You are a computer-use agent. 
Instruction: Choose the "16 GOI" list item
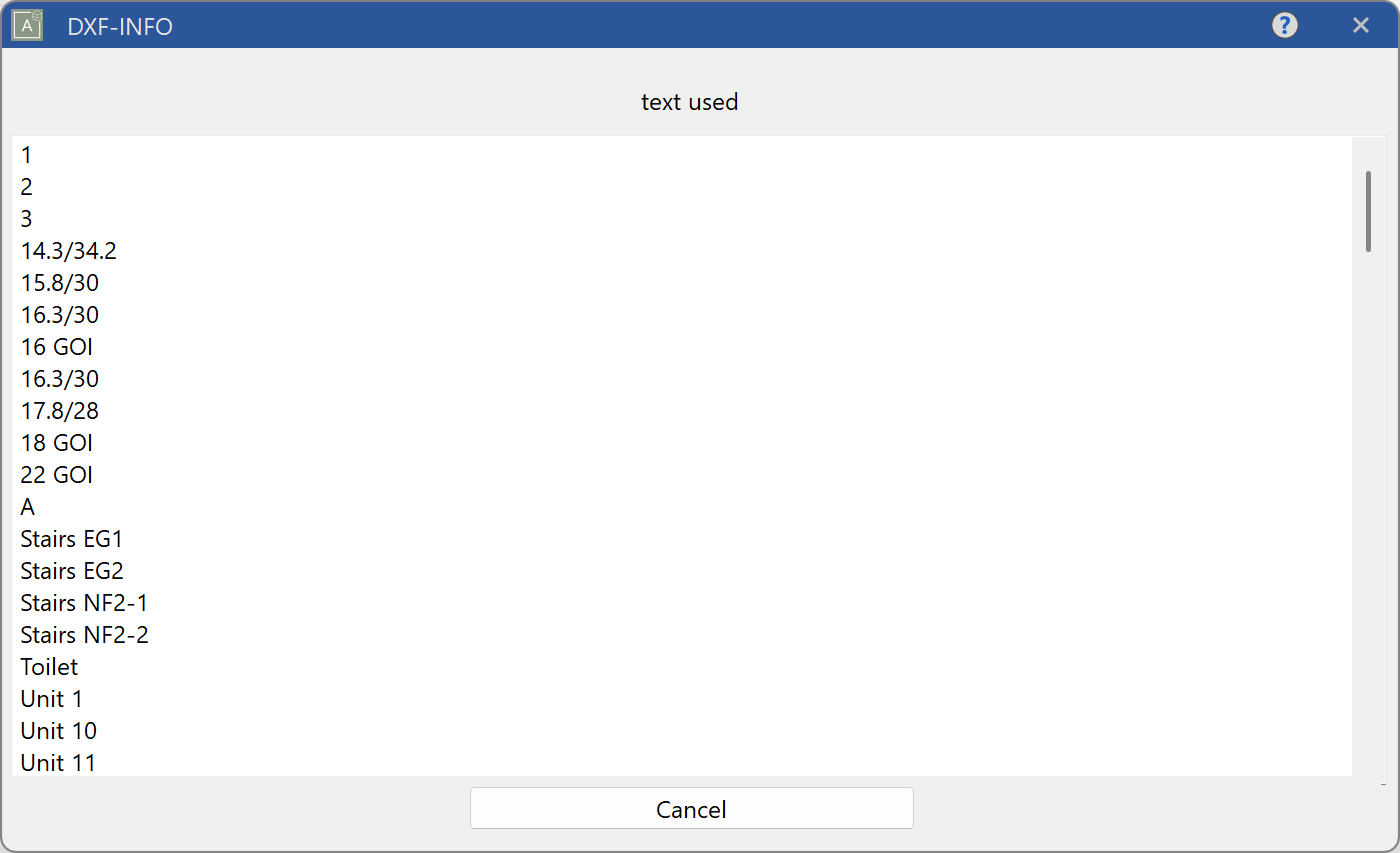57,347
